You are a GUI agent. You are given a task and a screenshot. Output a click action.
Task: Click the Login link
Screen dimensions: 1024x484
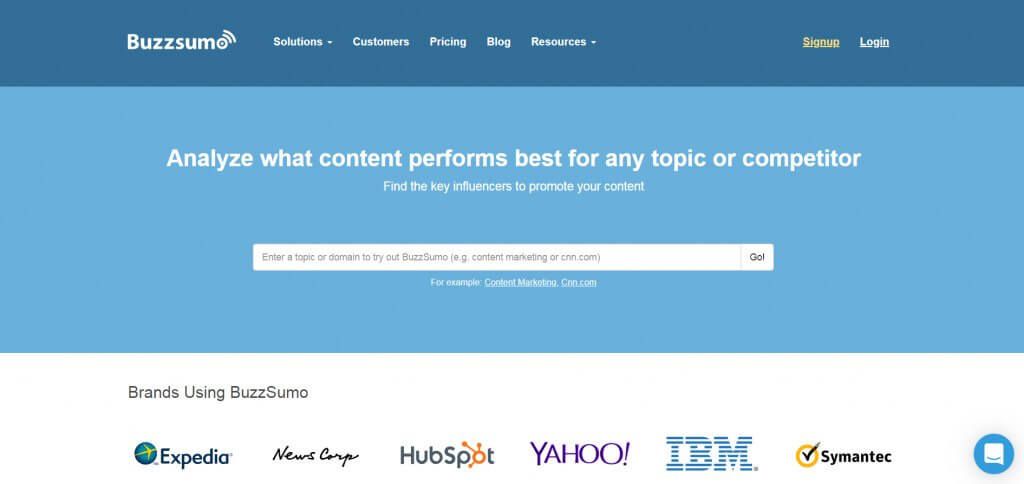coord(874,42)
